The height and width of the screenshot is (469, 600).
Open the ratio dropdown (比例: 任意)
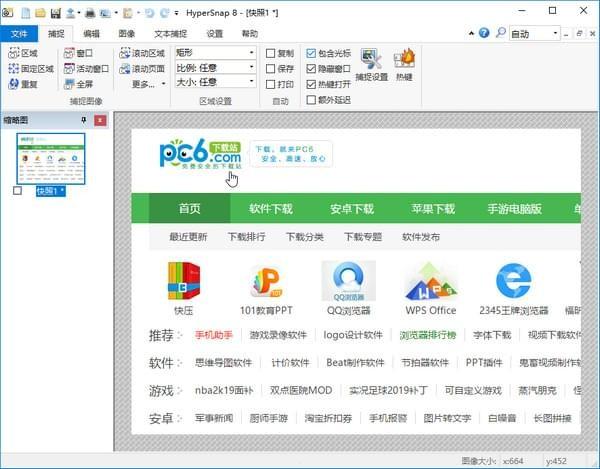(x=215, y=68)
